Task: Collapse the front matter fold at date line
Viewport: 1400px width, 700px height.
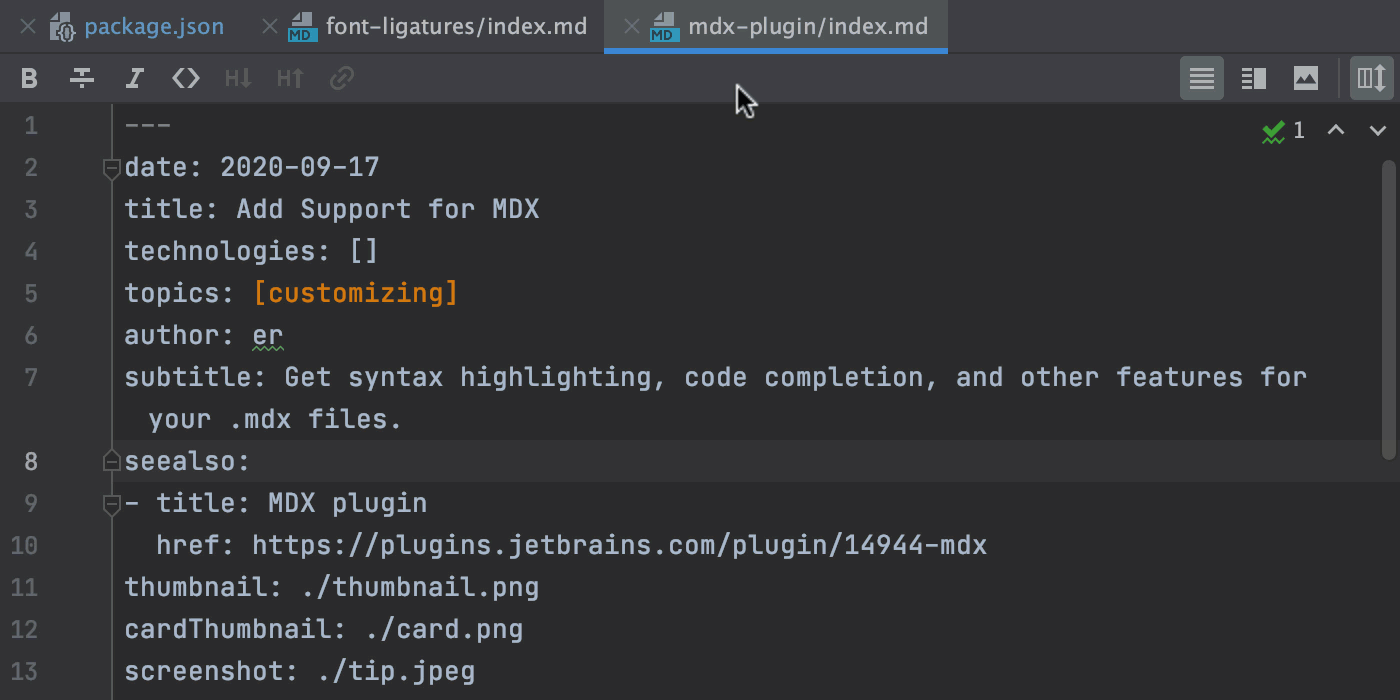Action: (x=112, y=168)
